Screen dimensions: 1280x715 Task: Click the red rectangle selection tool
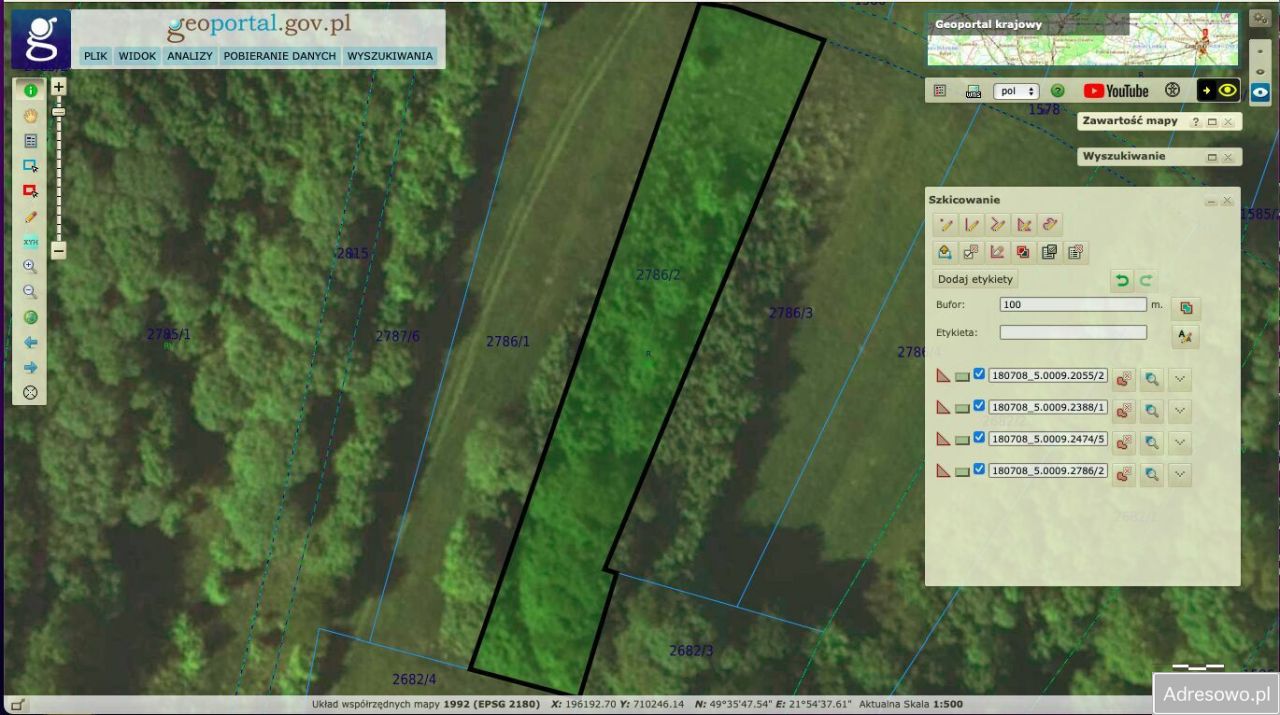click(x=30, y=191)
